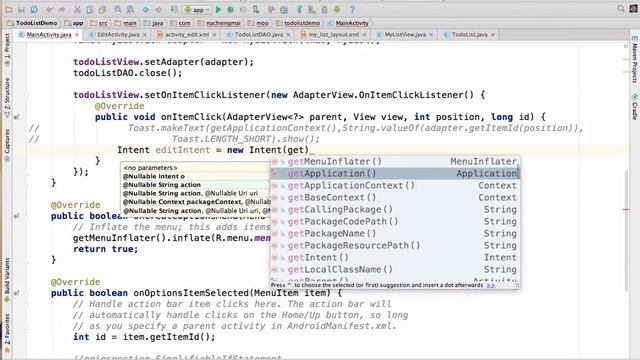
Task: Switch to the TodoListDAO.java tab
Action: click(259, 35)
